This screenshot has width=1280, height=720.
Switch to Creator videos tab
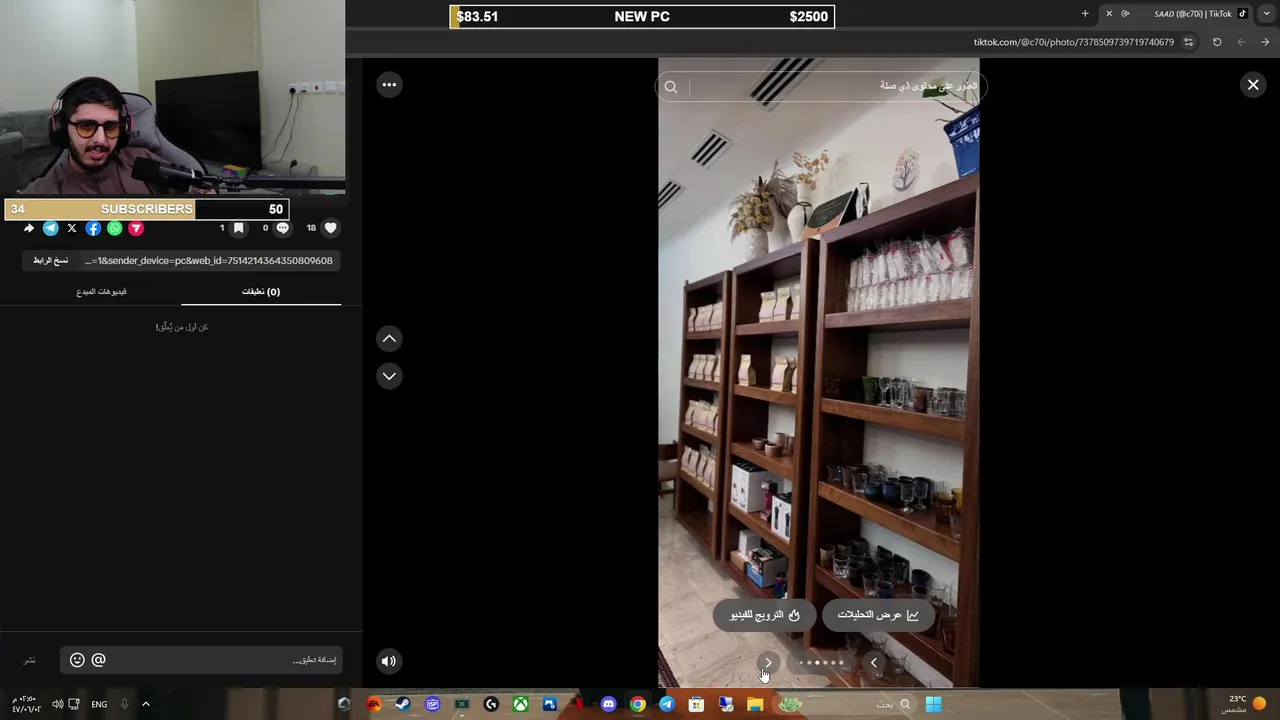pyautogui.click(x=101, y=291)
